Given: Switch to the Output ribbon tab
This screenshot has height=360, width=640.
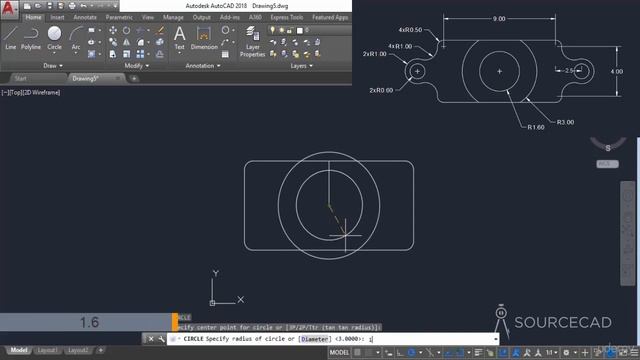Looking at the screenshot, I should tap(201, 17).
